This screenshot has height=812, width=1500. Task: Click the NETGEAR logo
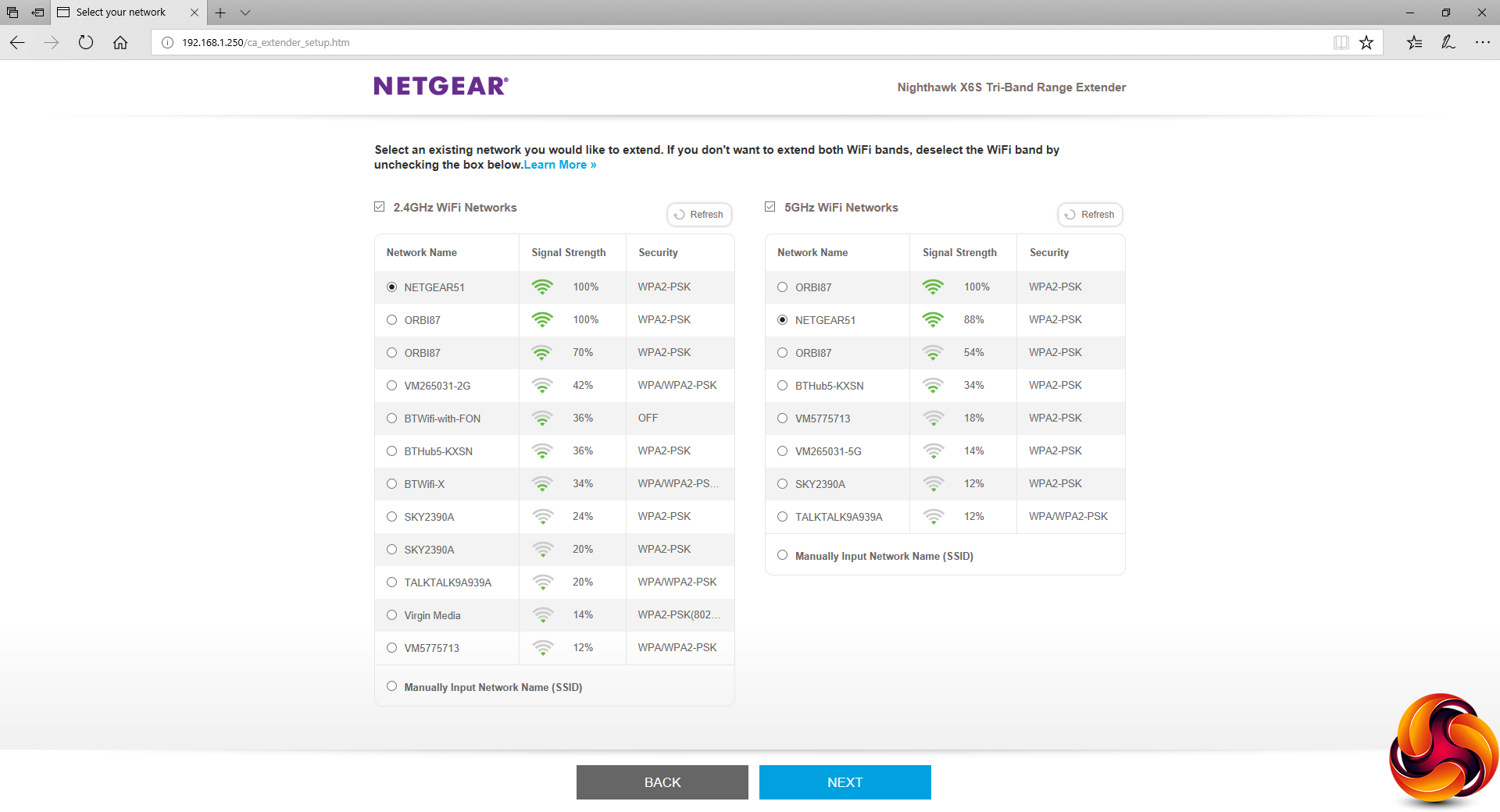click(441, 86)
